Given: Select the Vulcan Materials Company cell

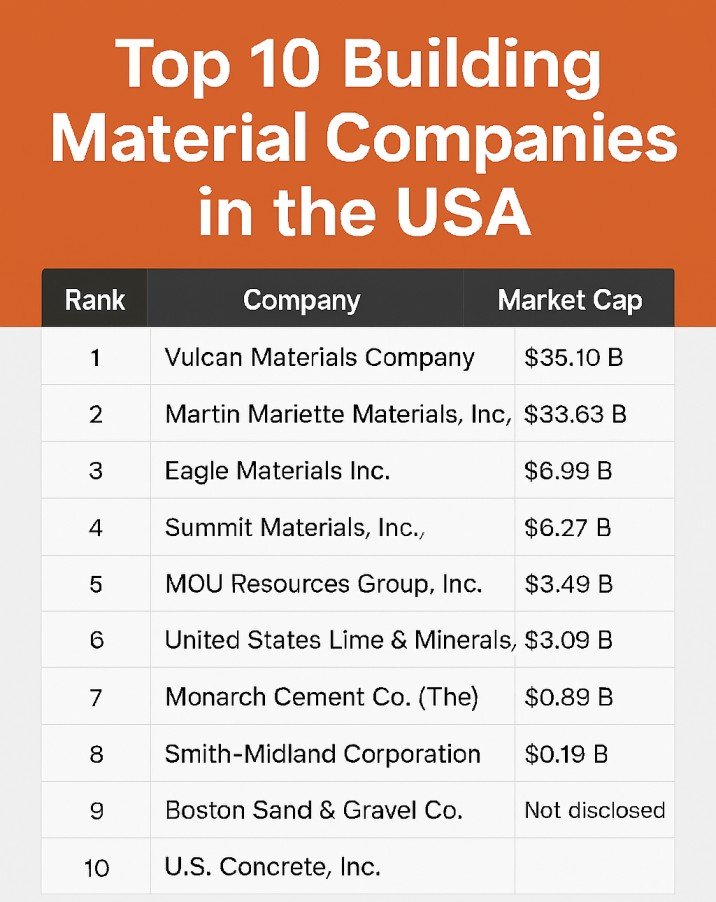Looking at the screenshot, I should 319,357.
